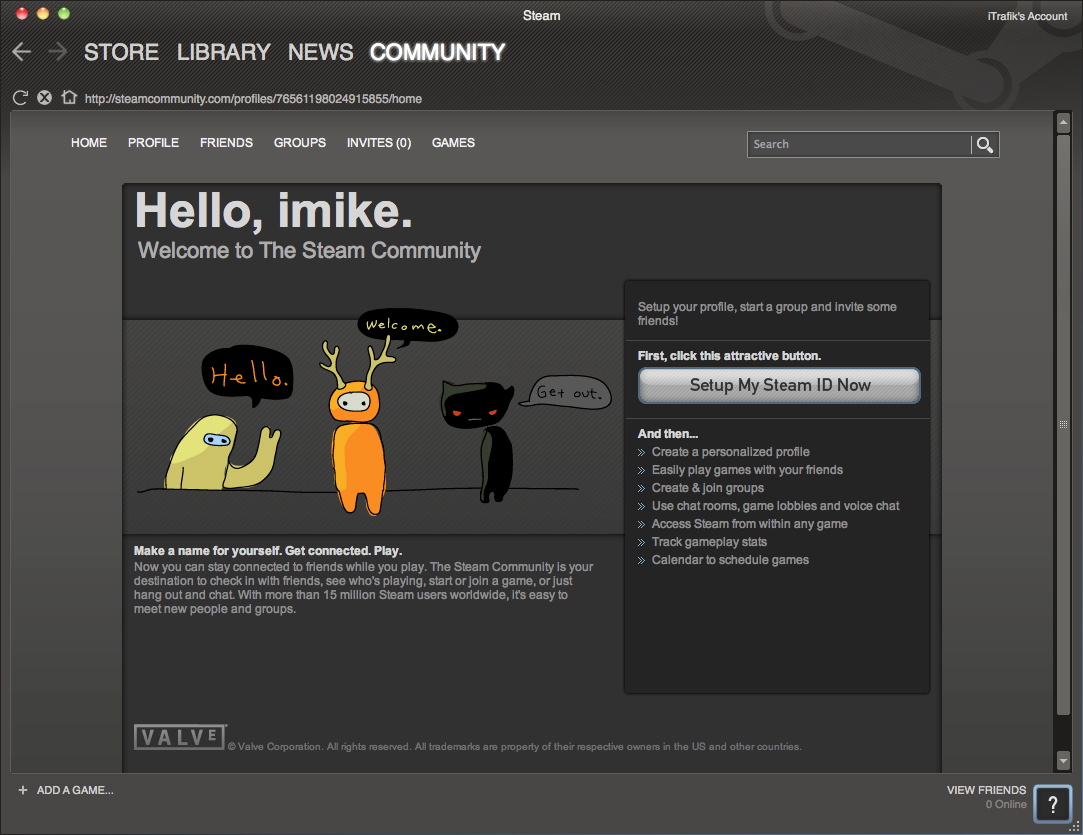
Task: Click 'Create & join groups' text
Action: click(708, 488)
